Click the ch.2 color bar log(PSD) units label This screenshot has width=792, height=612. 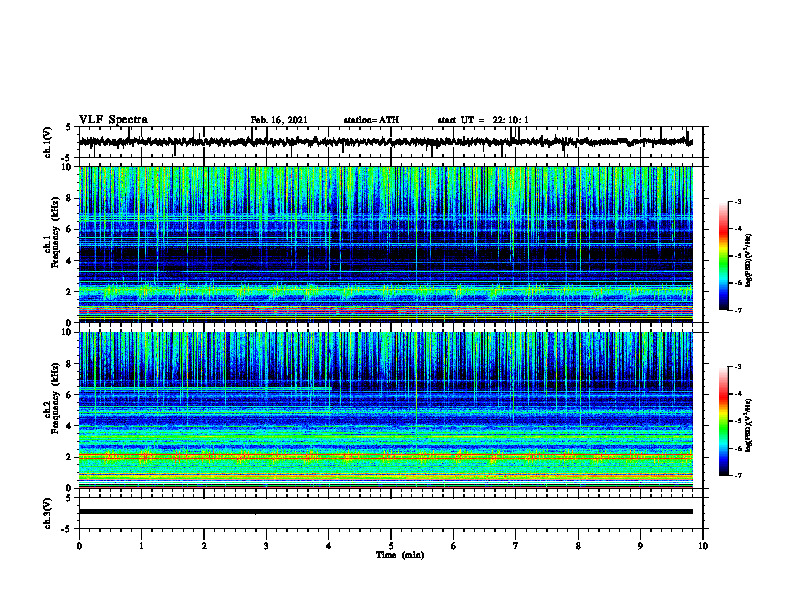(x=748, y=425)
